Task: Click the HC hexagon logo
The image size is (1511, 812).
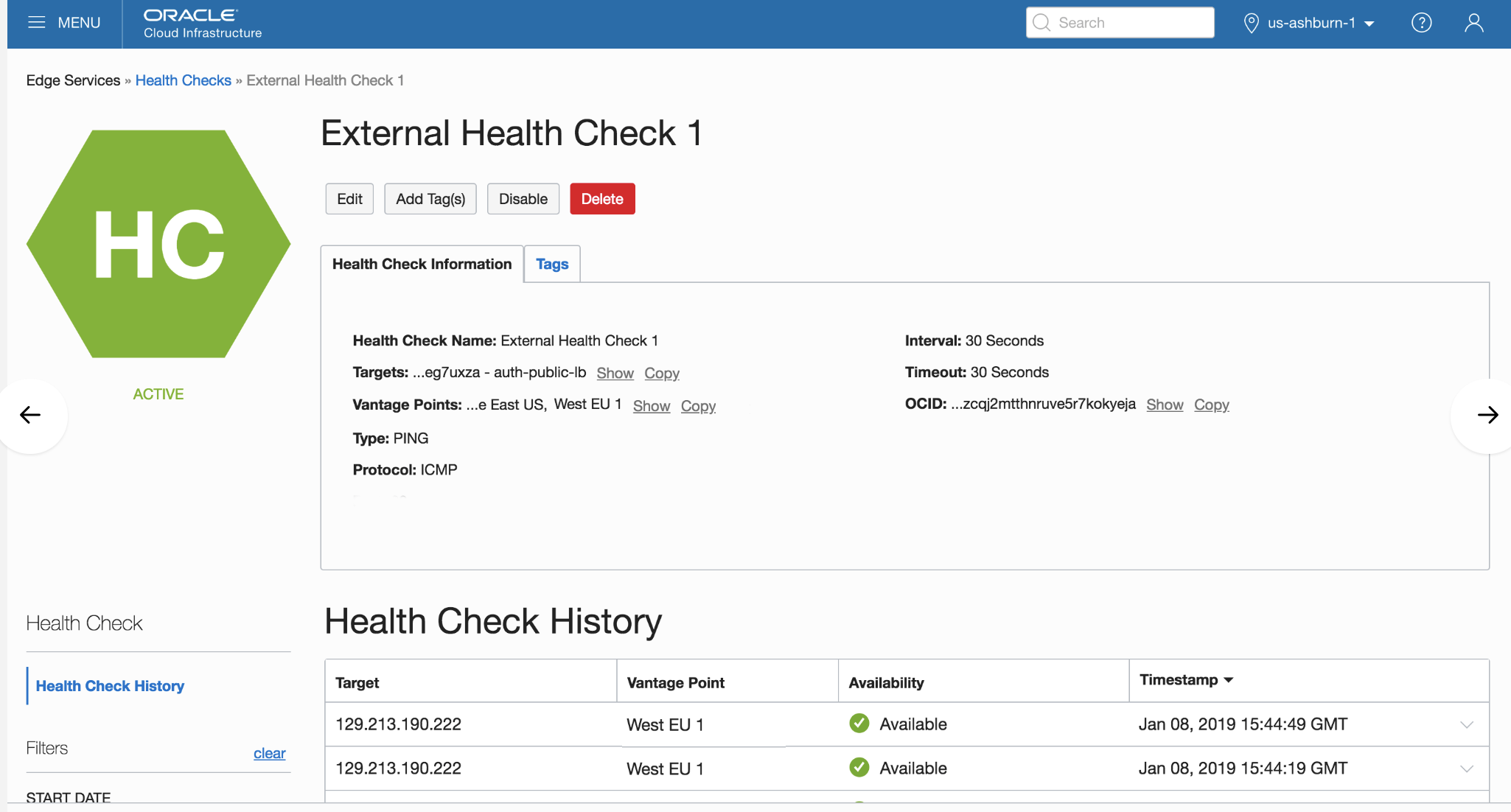Action: 158,244
